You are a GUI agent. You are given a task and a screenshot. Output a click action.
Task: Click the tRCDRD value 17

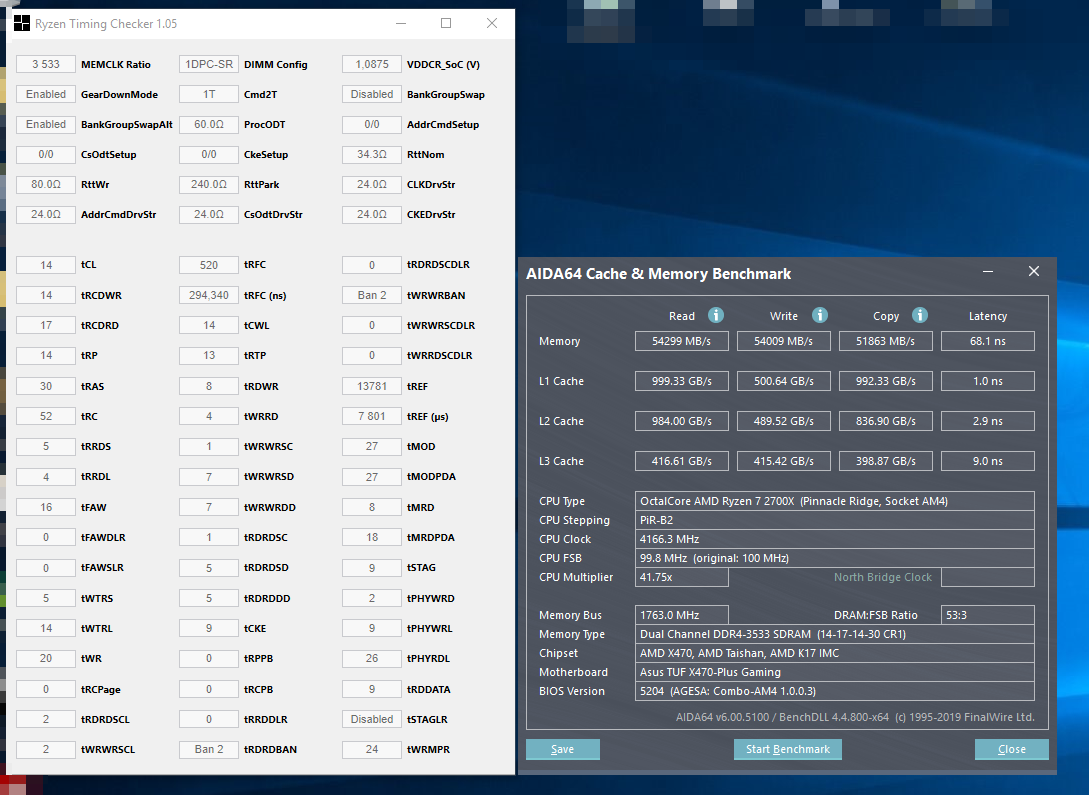click(x=46, y=325)
